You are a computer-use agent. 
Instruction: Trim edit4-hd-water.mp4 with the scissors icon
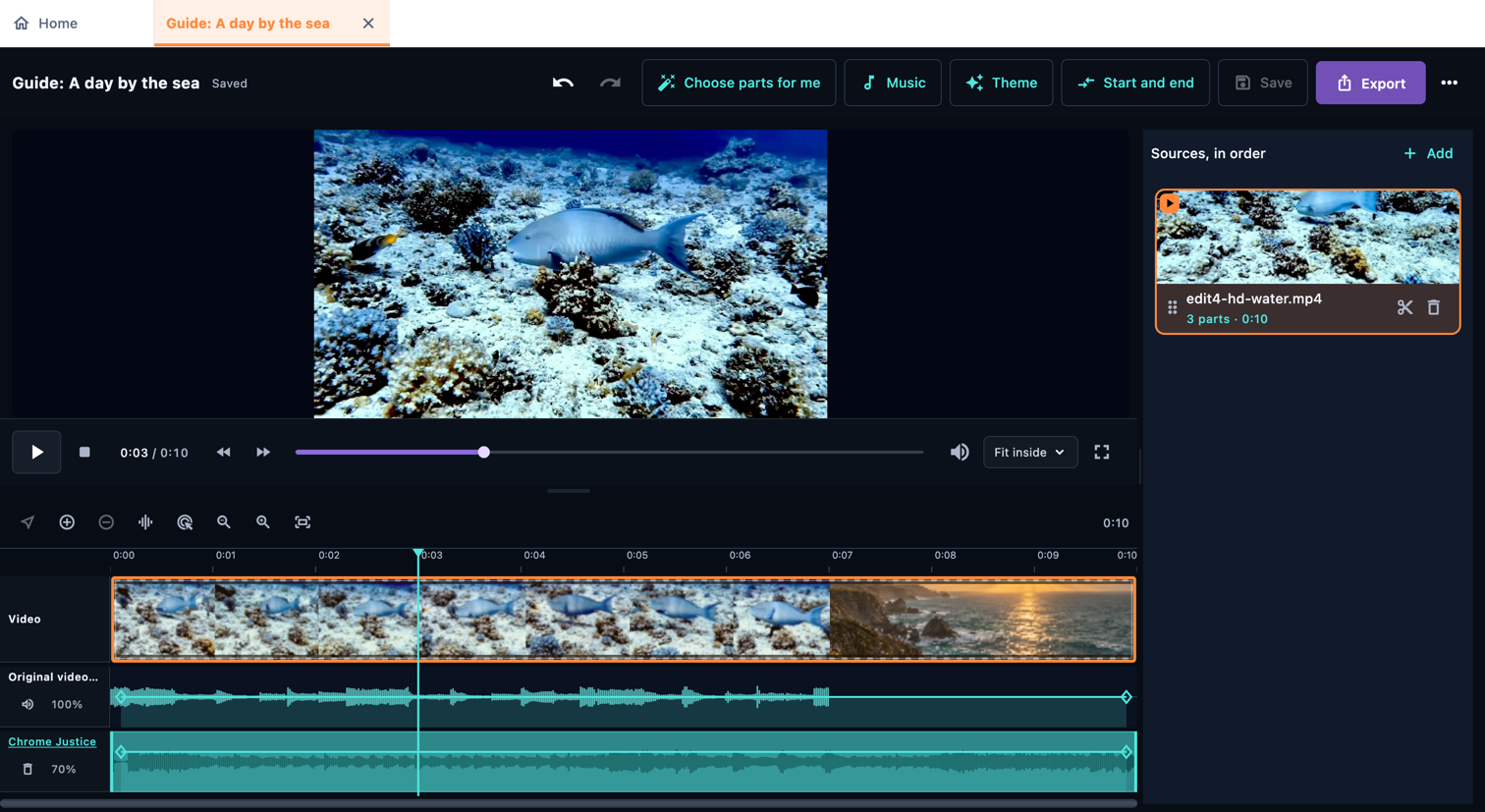point(1404,308)
